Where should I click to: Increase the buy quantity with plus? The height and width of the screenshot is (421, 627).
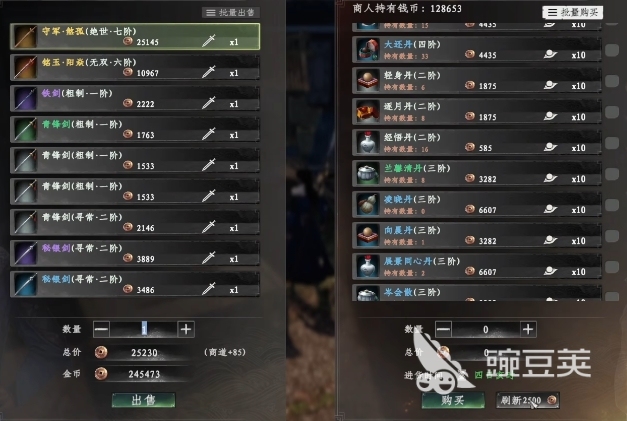pos(528,329)
